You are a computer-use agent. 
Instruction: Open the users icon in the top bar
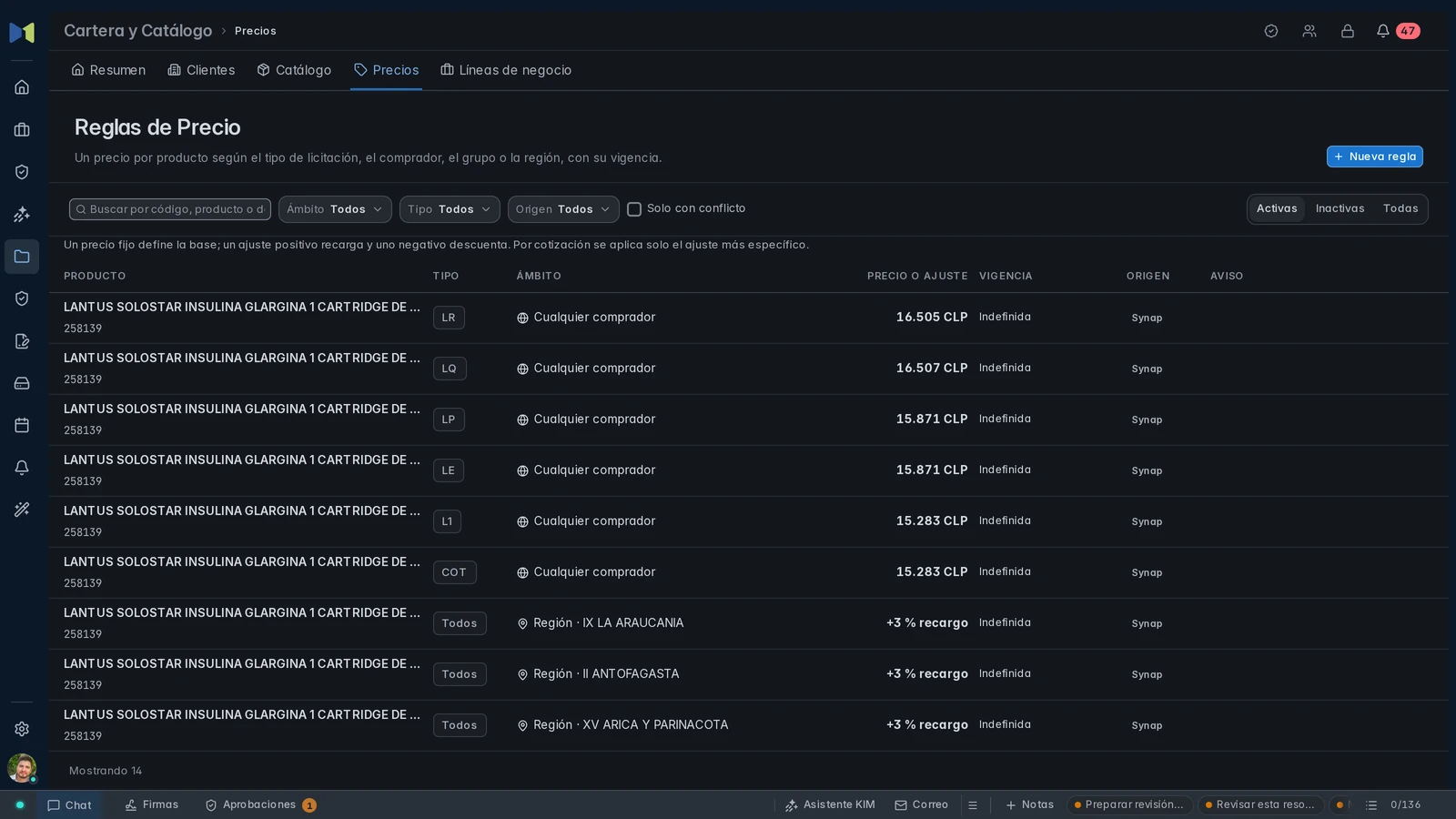[1309, 31]
